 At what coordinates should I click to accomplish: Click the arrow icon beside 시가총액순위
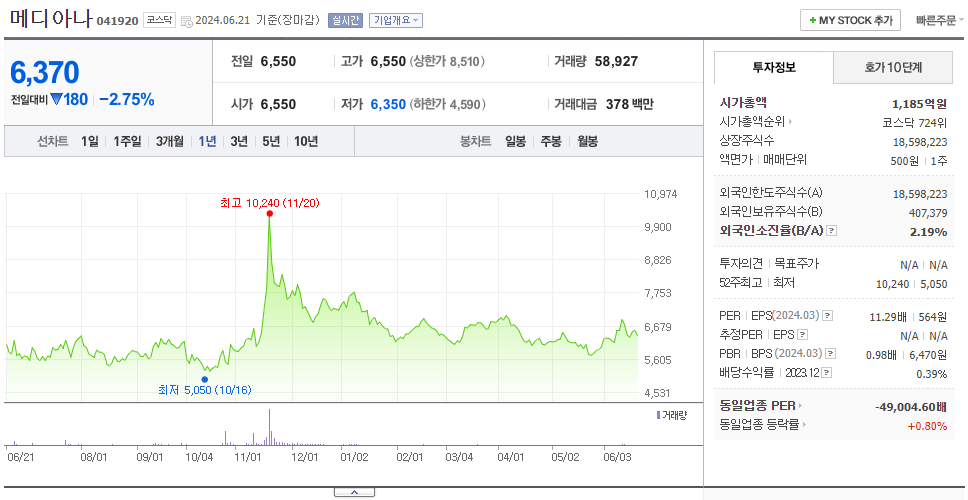point(790,122)
